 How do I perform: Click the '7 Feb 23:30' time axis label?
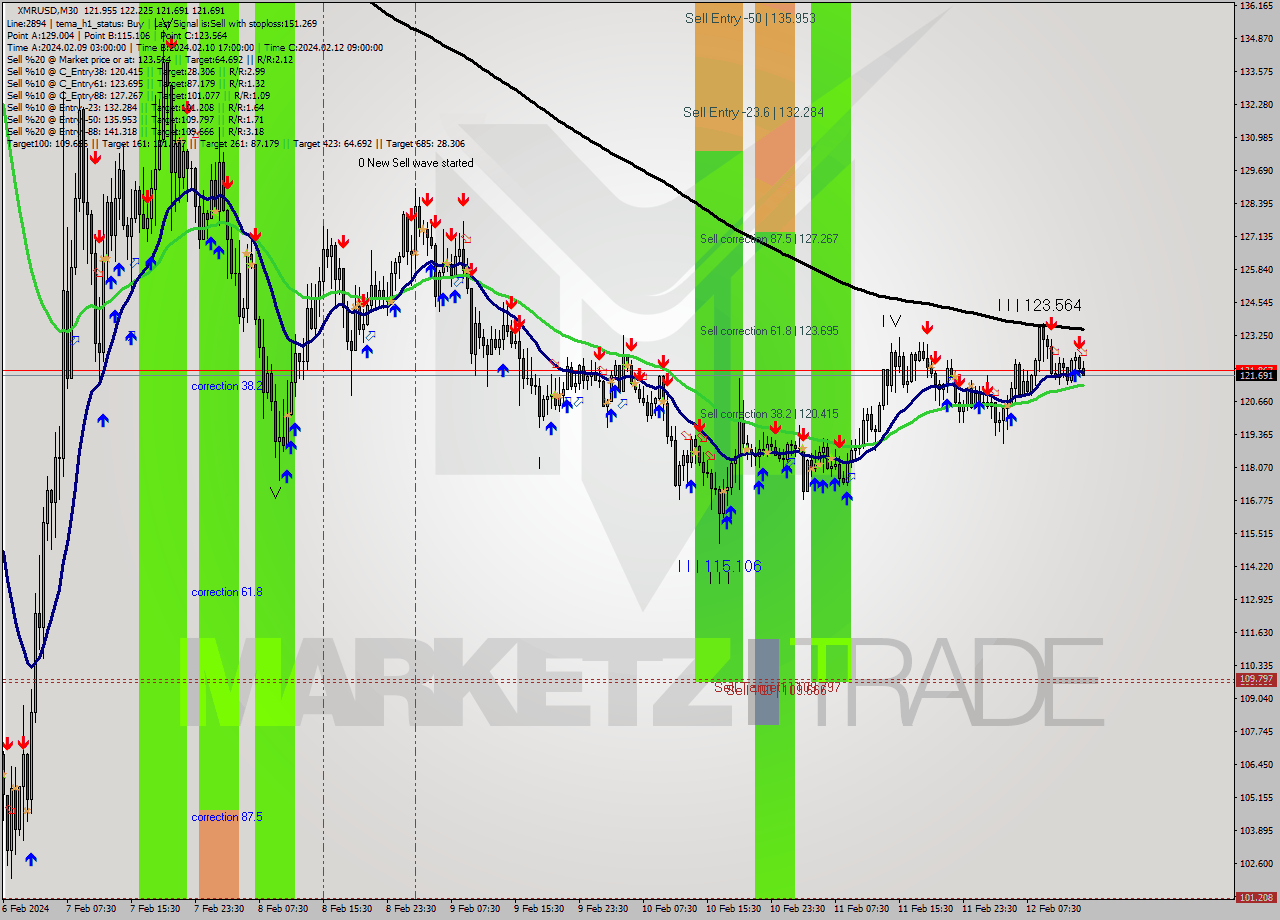tap(218, 909)
